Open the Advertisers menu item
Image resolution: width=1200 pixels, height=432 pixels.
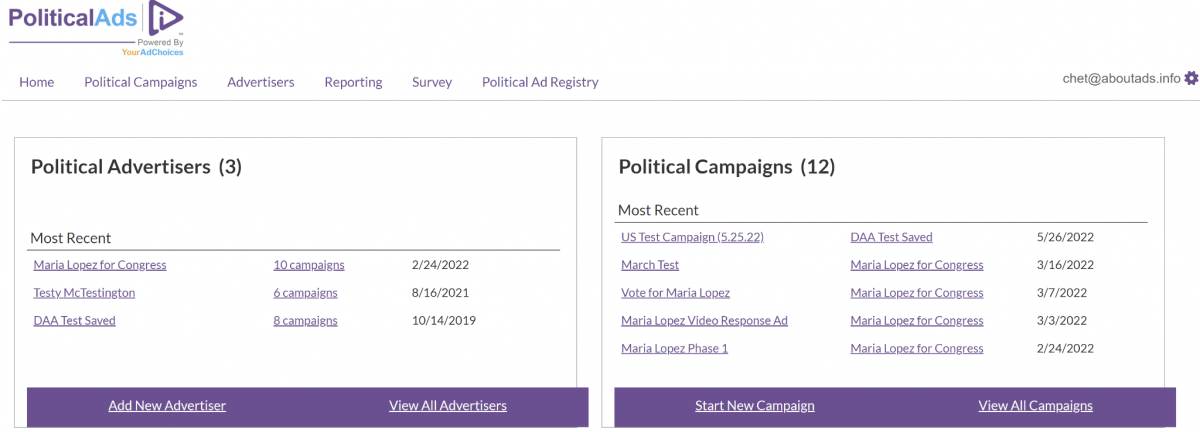pyautogui.click(x=261, y=82)
